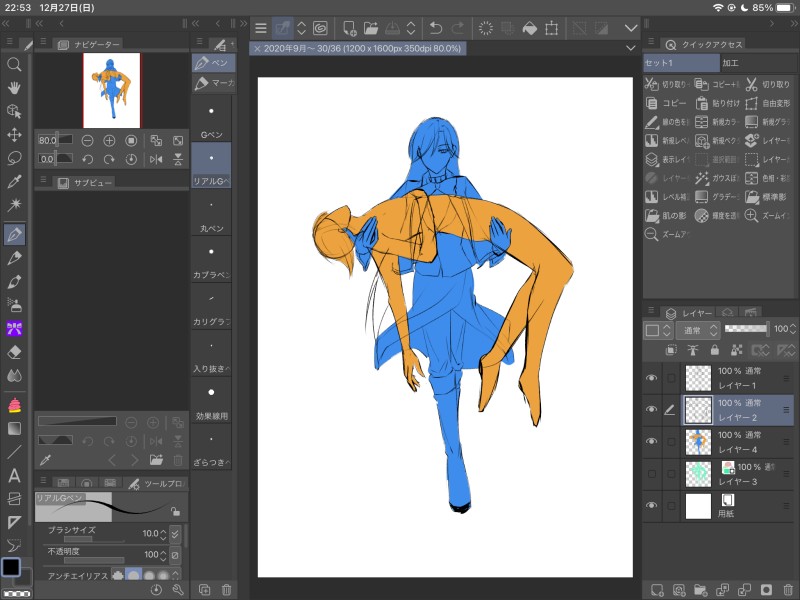Pick the Eyedropper tool
Image resolution: width=800 pixels, height=600 pixels.
(15, 182)
